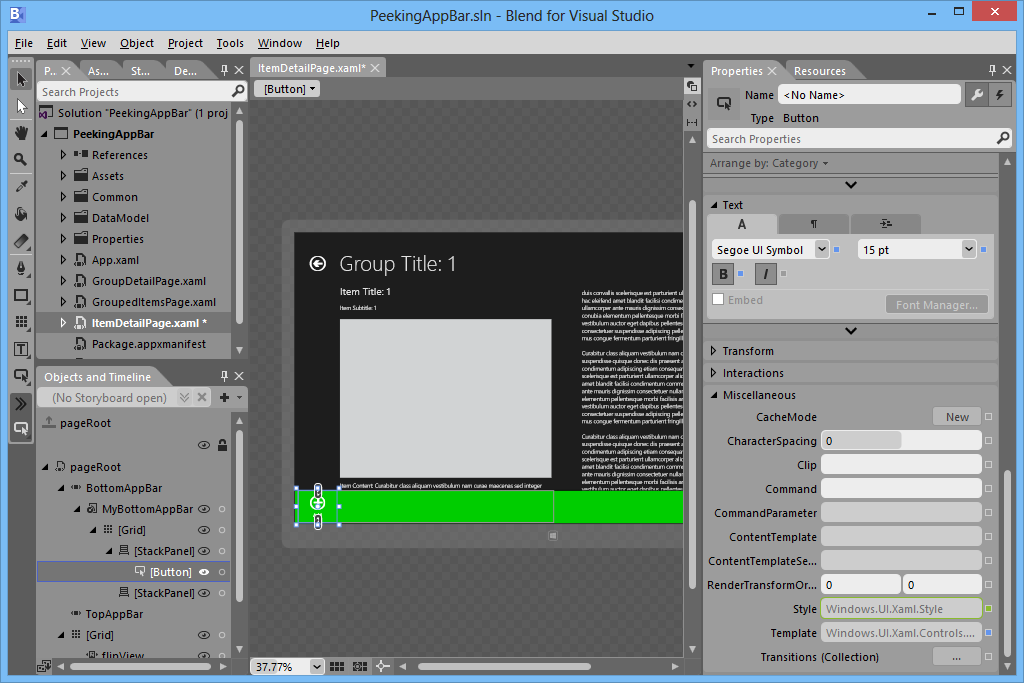This screenshot has height=683, width=1024.
Task: Open the Project menu
Action: (185, 43)
